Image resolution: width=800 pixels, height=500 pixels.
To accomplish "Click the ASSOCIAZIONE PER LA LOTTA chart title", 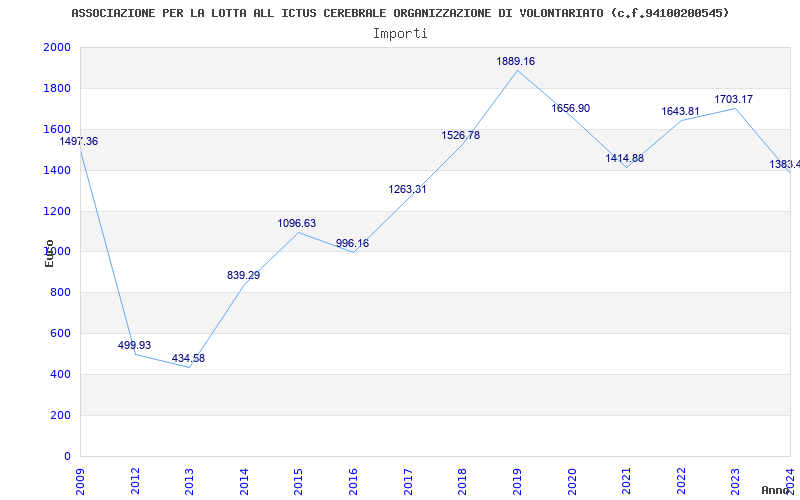I will [400, 13].
